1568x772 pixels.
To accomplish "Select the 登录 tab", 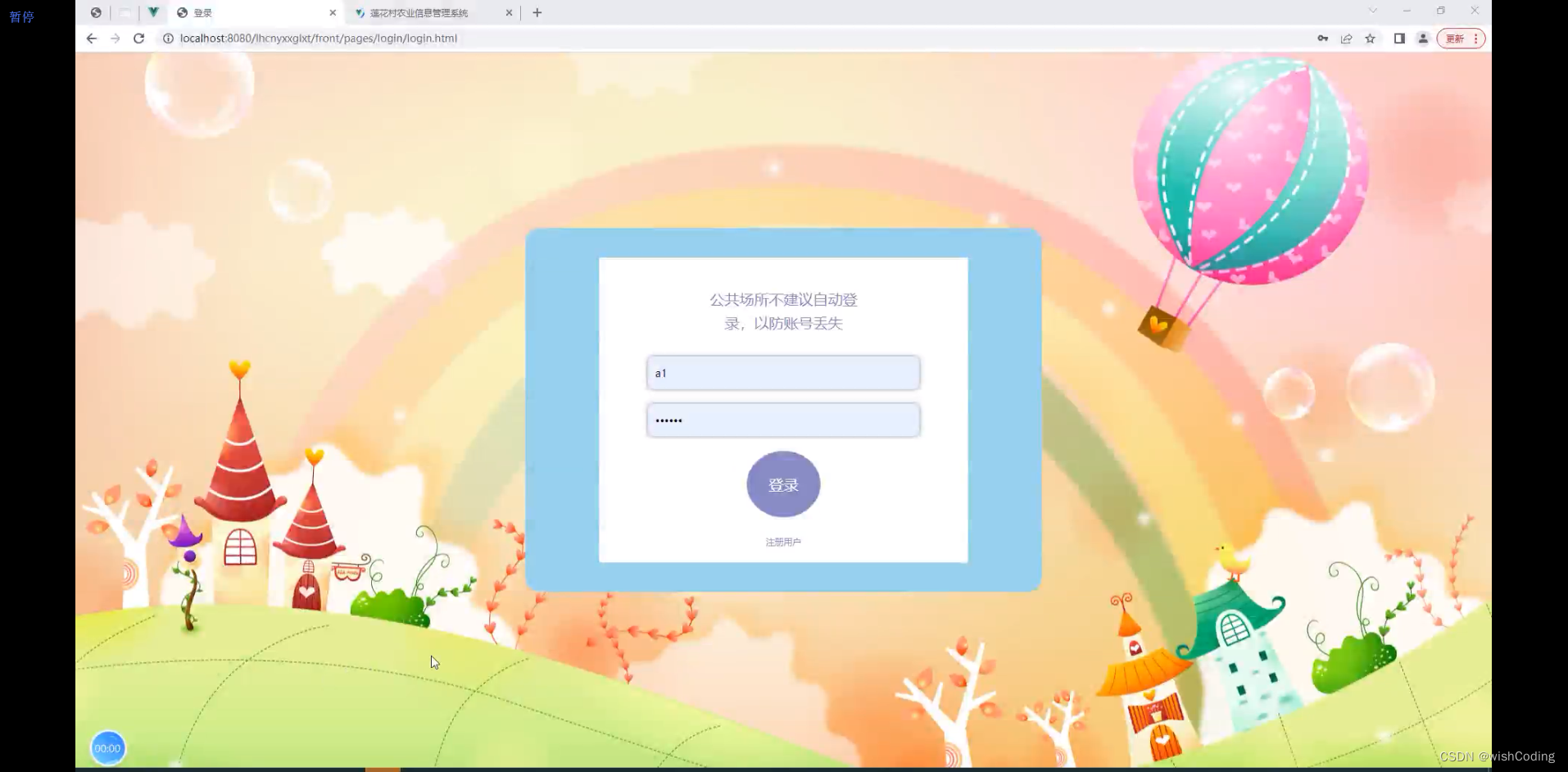I will (x=256, y=13).
